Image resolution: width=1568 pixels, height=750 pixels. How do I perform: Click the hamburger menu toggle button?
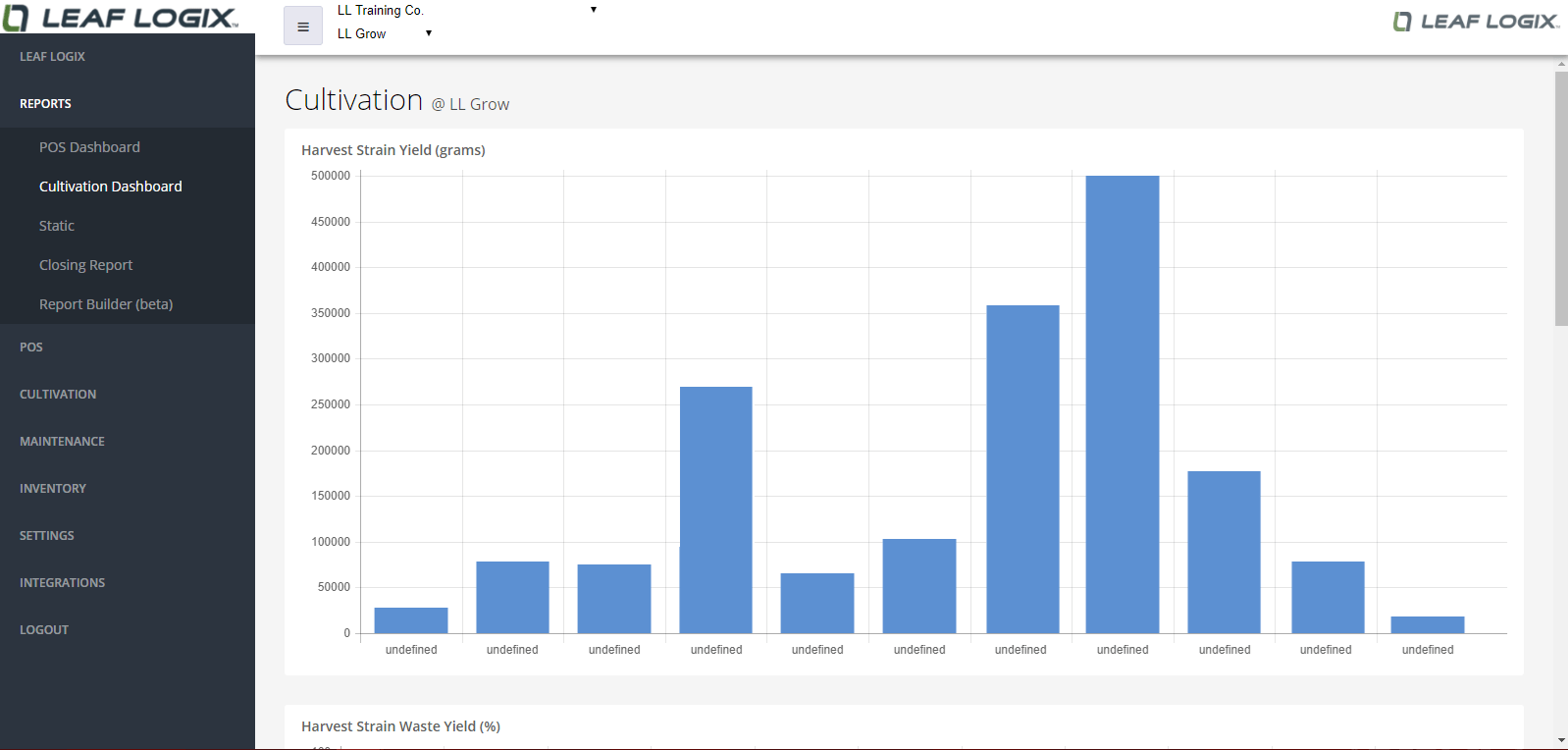coord(302,27)
